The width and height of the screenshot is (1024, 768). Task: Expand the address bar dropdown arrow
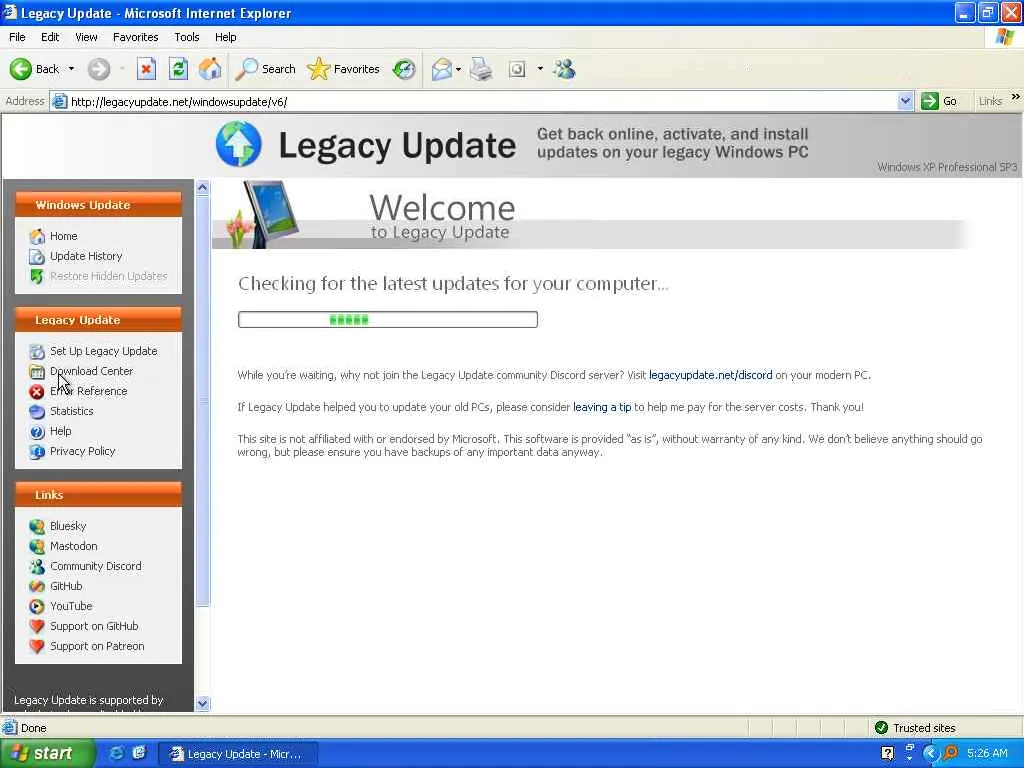click(x=905, y=101)
